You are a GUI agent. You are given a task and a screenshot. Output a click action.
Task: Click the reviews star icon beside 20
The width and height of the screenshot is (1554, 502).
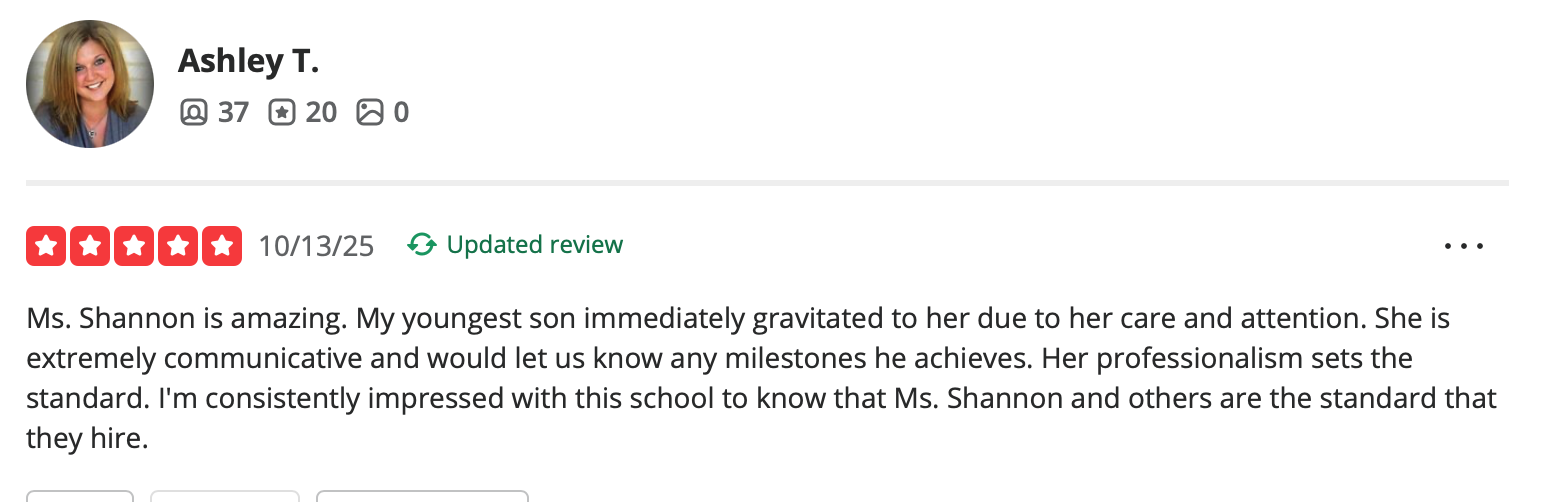[282, 112]
